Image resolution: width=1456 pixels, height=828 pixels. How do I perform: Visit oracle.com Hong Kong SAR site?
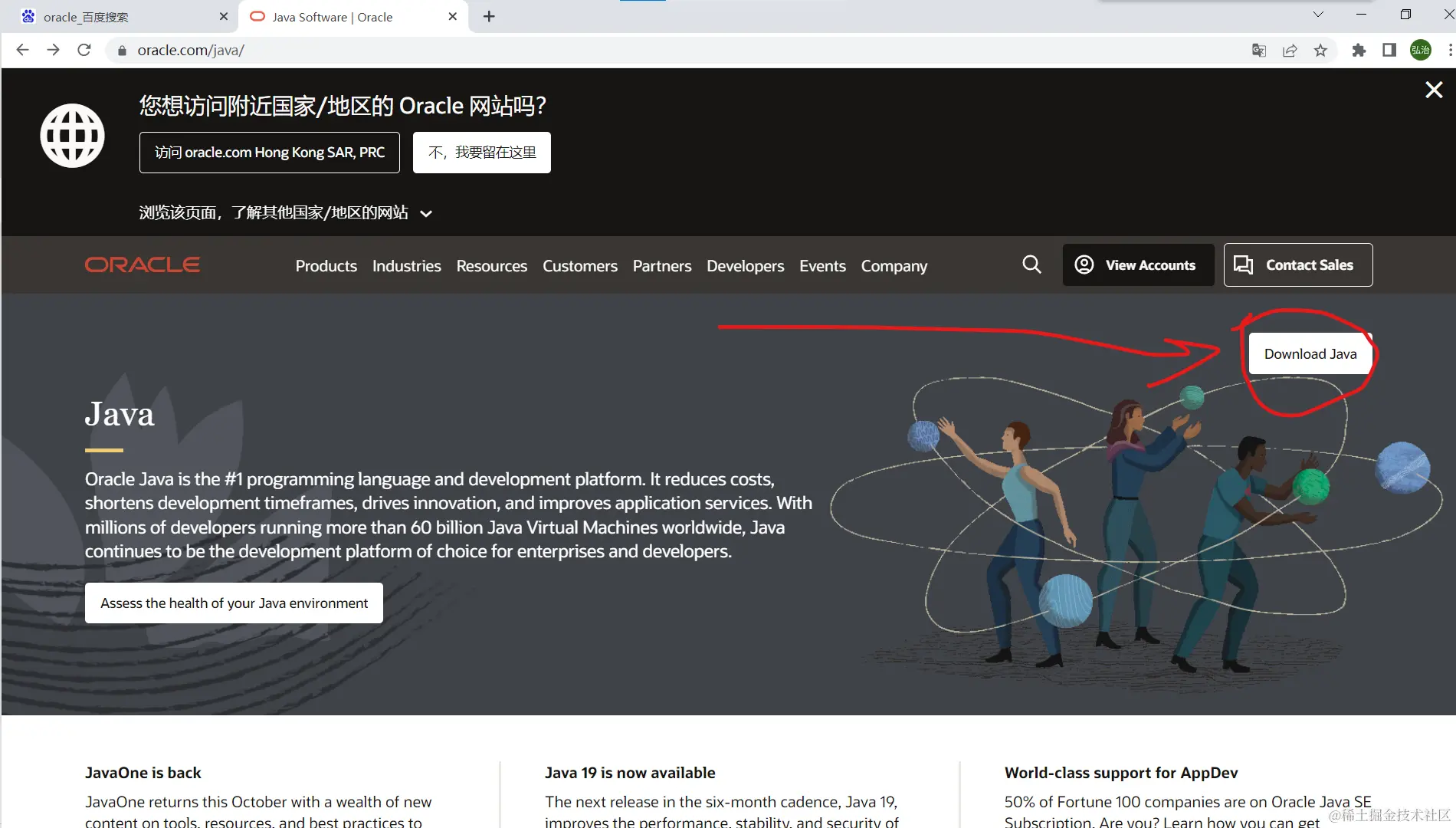270,153
